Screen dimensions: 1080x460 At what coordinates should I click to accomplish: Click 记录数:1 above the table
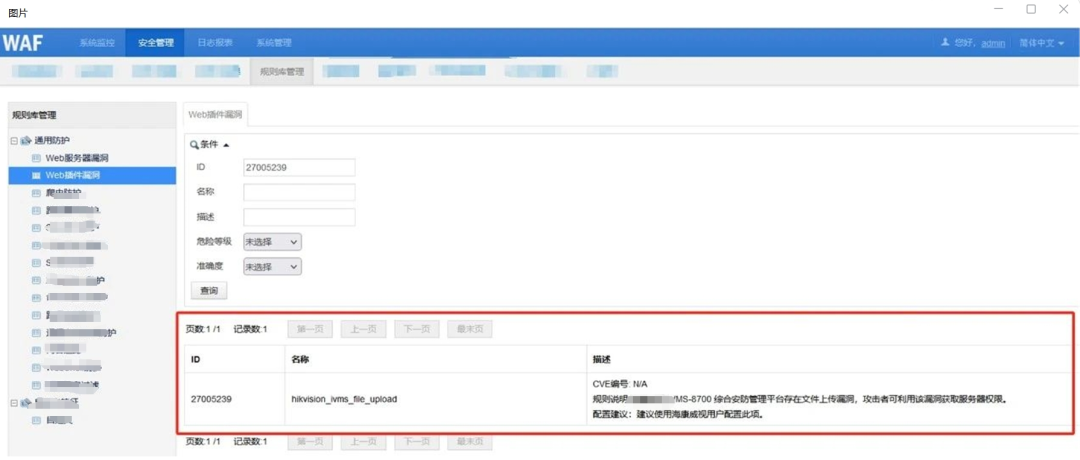click(250, 329)
